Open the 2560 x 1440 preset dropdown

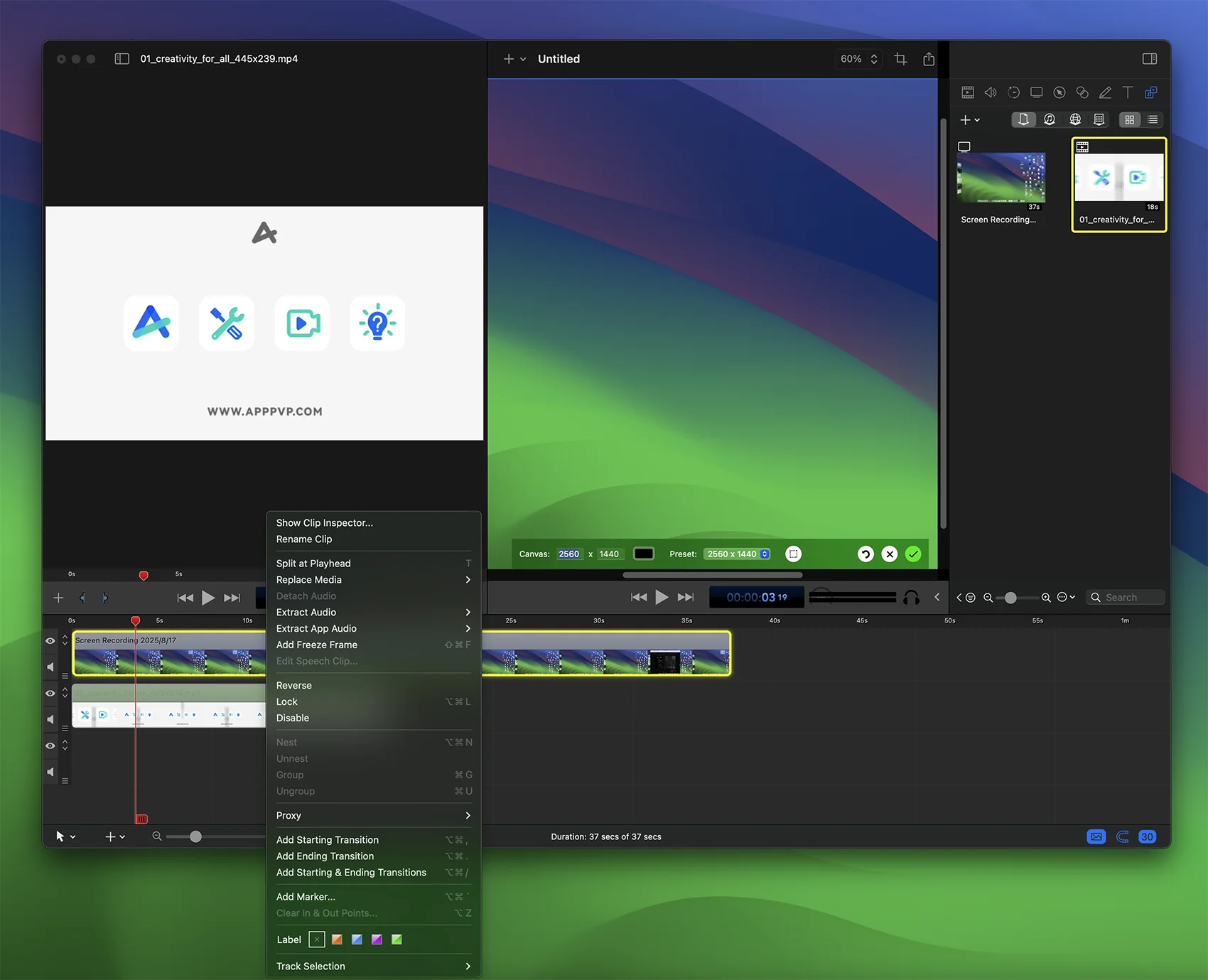click(x=737, y=554)
